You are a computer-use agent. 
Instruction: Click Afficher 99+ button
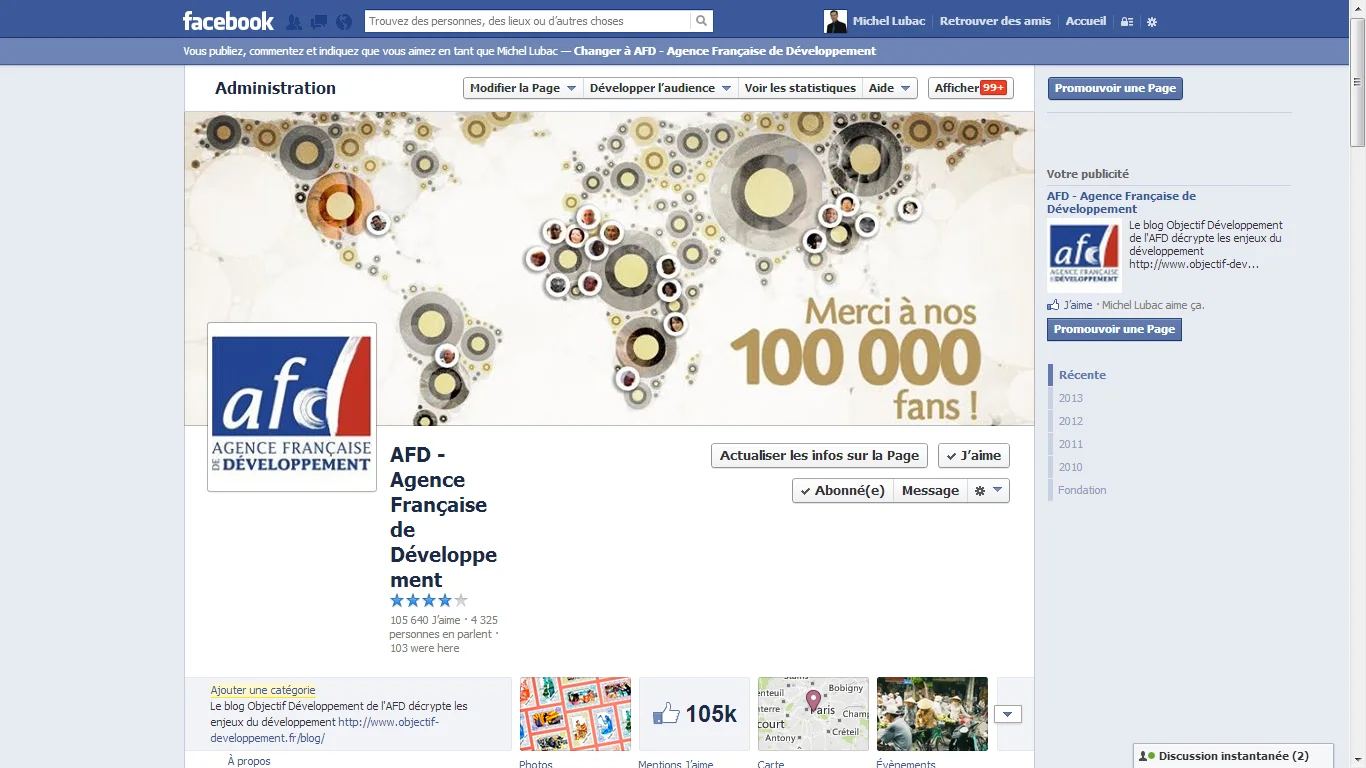pos(970,88)
